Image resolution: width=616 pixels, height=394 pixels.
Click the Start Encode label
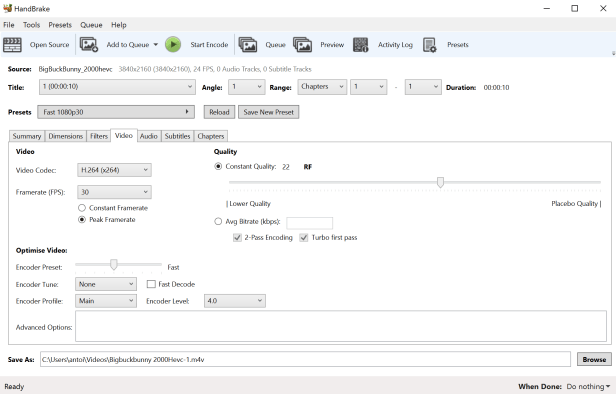point(209,45)
